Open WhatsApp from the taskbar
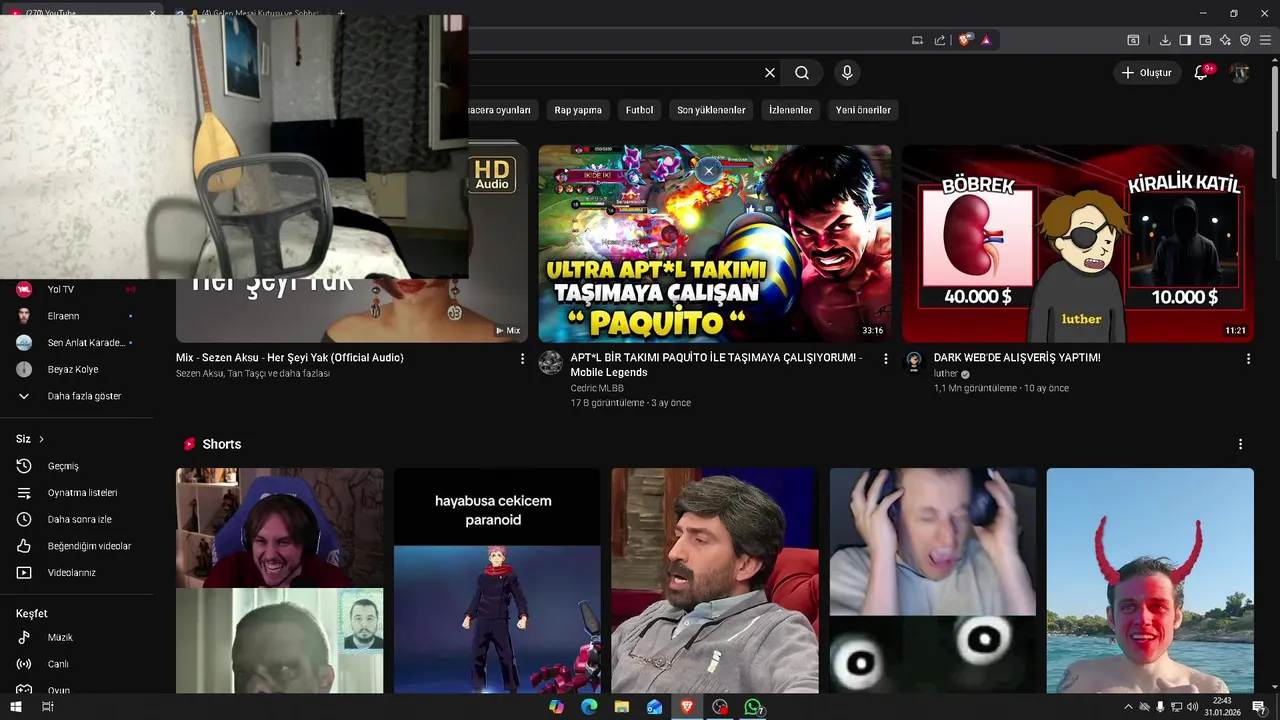This screenshot has width=1280, height=720. [753, 707]
